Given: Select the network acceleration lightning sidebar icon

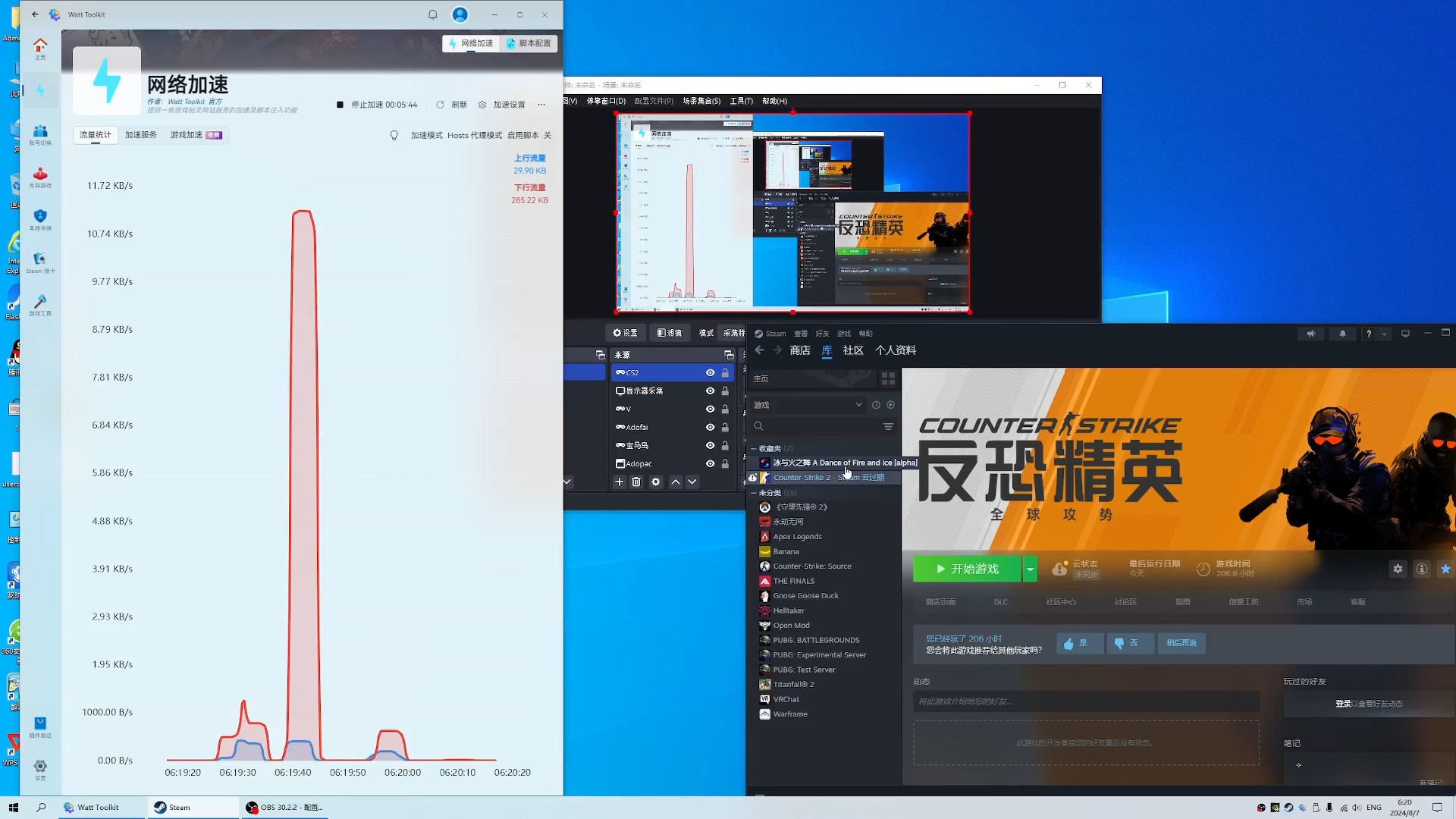Looking at the screenshot, I should [40, 91].
